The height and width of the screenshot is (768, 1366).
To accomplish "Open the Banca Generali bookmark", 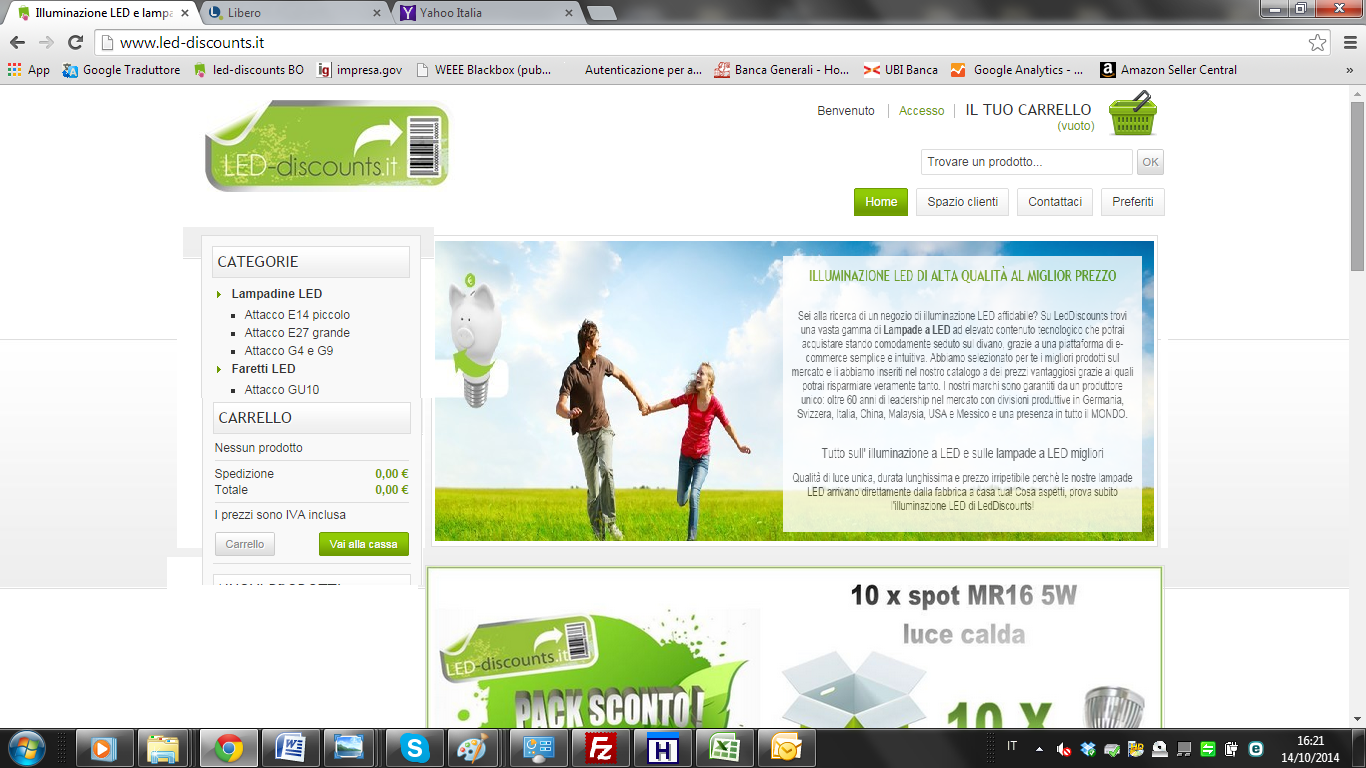I will pyautogui.click(x=782, y=70).
